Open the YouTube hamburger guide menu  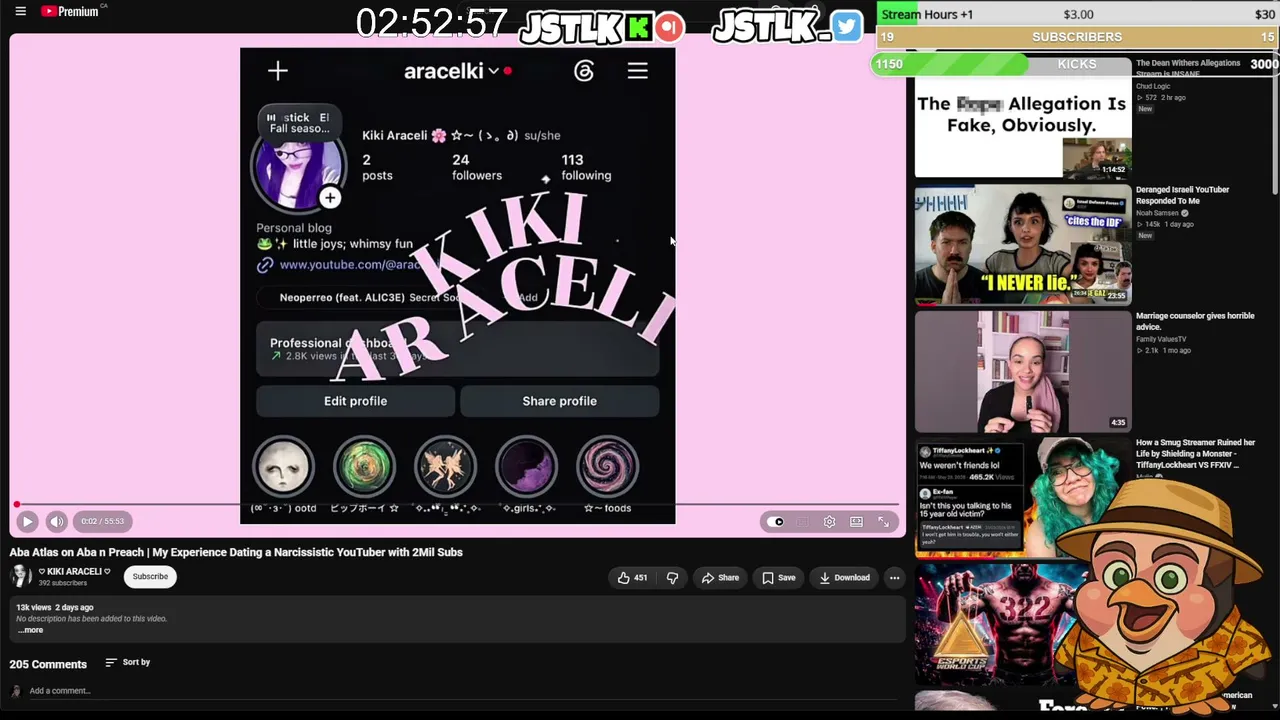20,12
